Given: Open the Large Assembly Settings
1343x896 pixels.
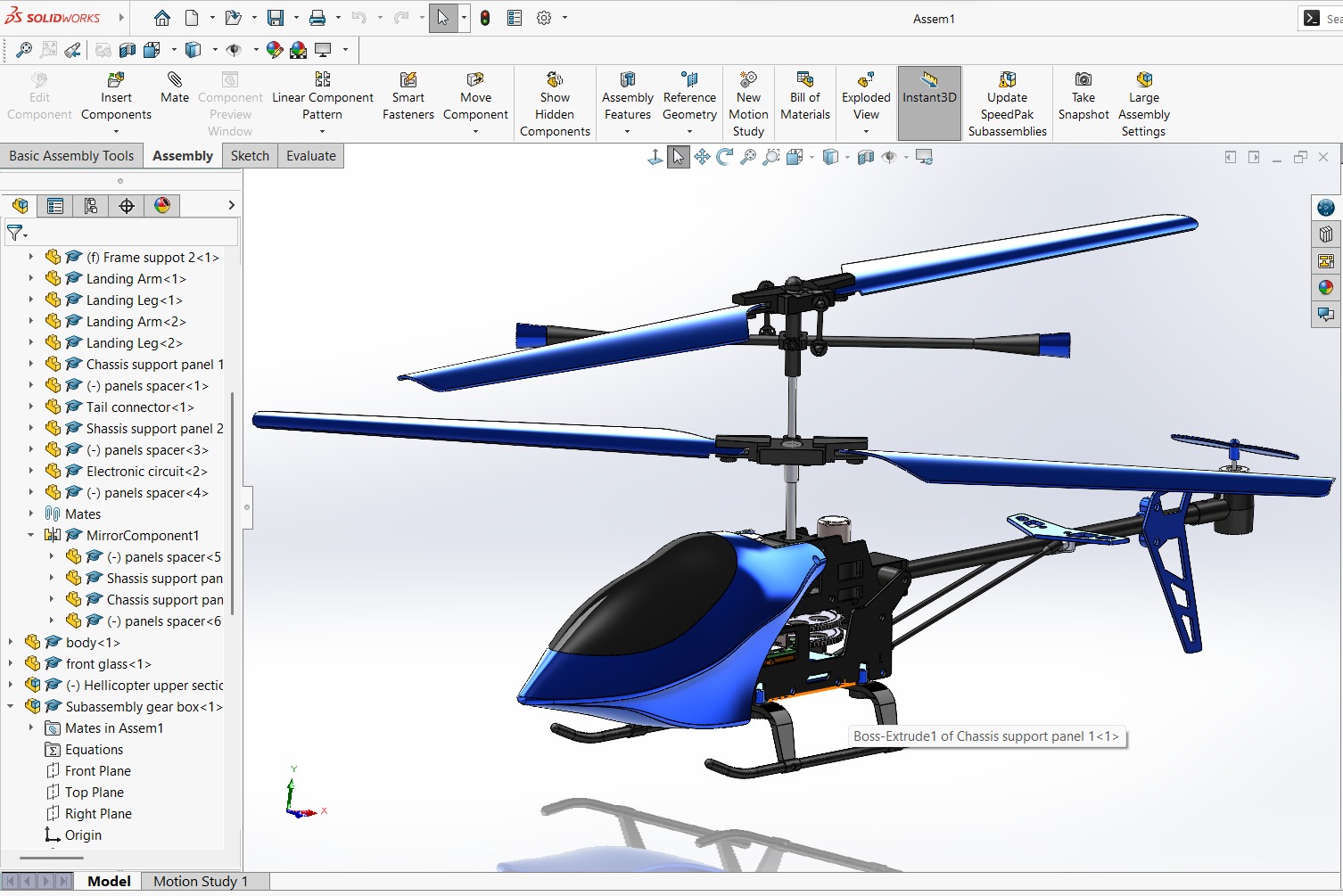Looking at the screenshot, I should 1143,80.
